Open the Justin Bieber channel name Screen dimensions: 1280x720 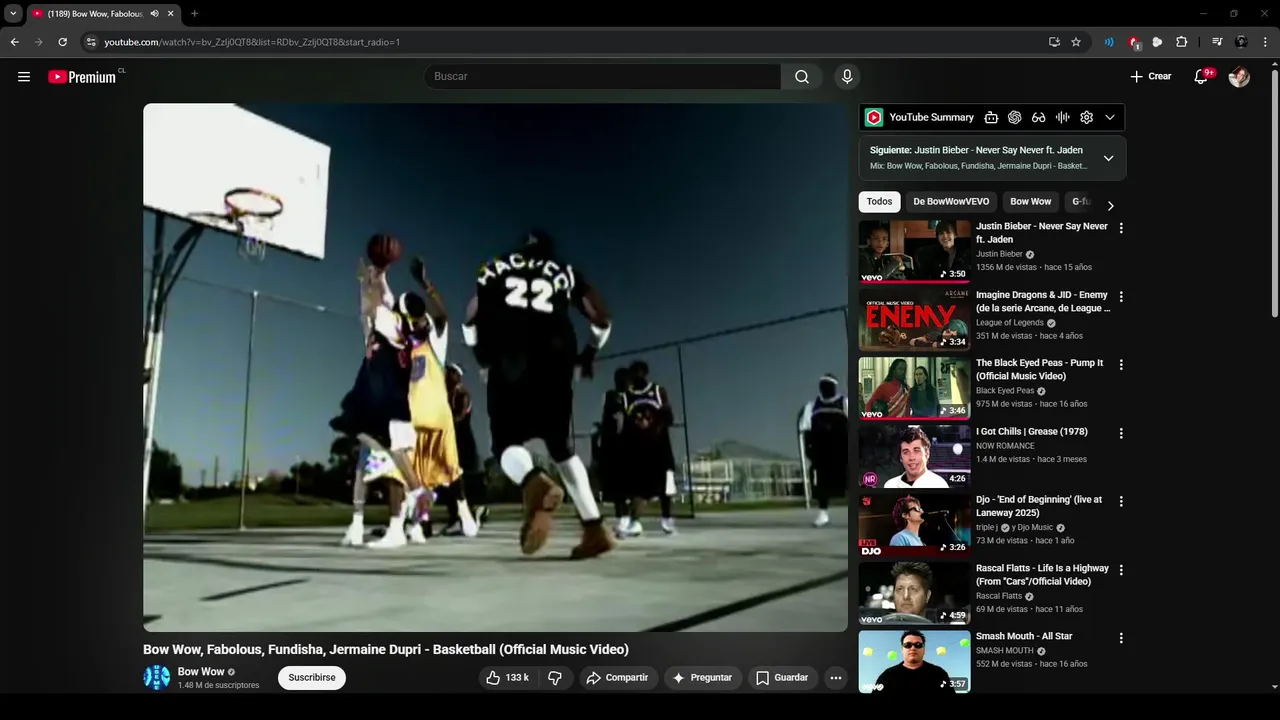[999, 254]
